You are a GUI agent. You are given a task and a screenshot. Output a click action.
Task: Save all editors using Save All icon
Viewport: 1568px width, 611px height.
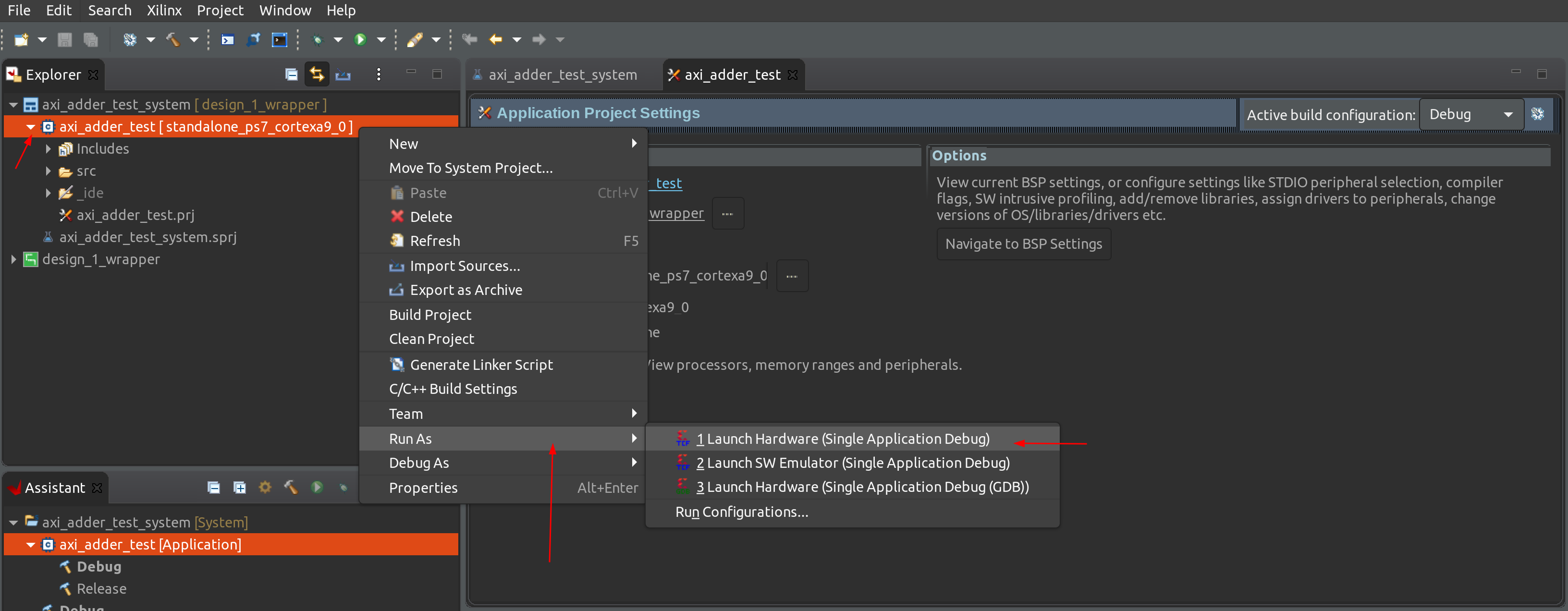tap(91, 39)
